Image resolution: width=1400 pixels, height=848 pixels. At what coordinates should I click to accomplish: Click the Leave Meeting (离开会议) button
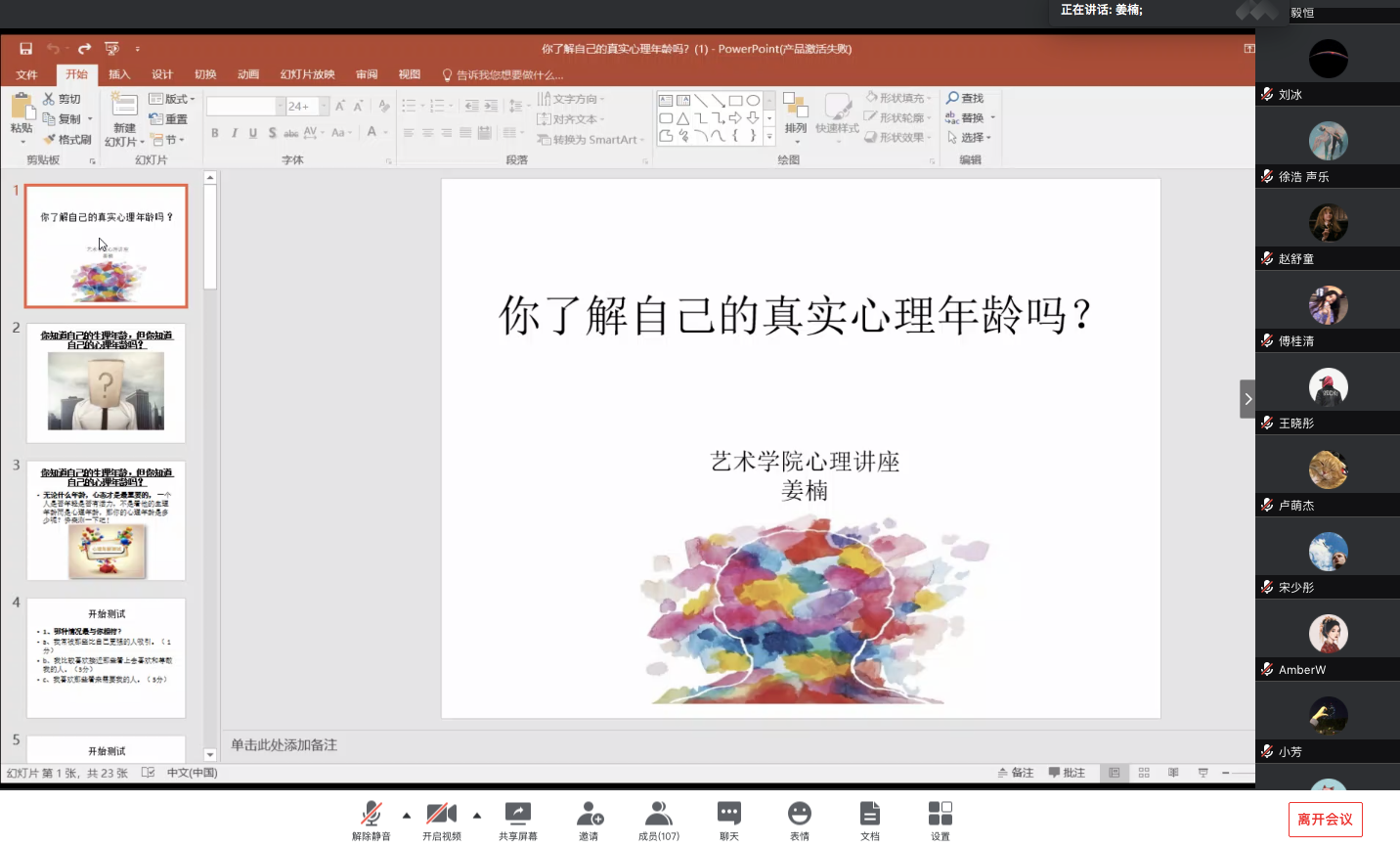(1325, 820)
